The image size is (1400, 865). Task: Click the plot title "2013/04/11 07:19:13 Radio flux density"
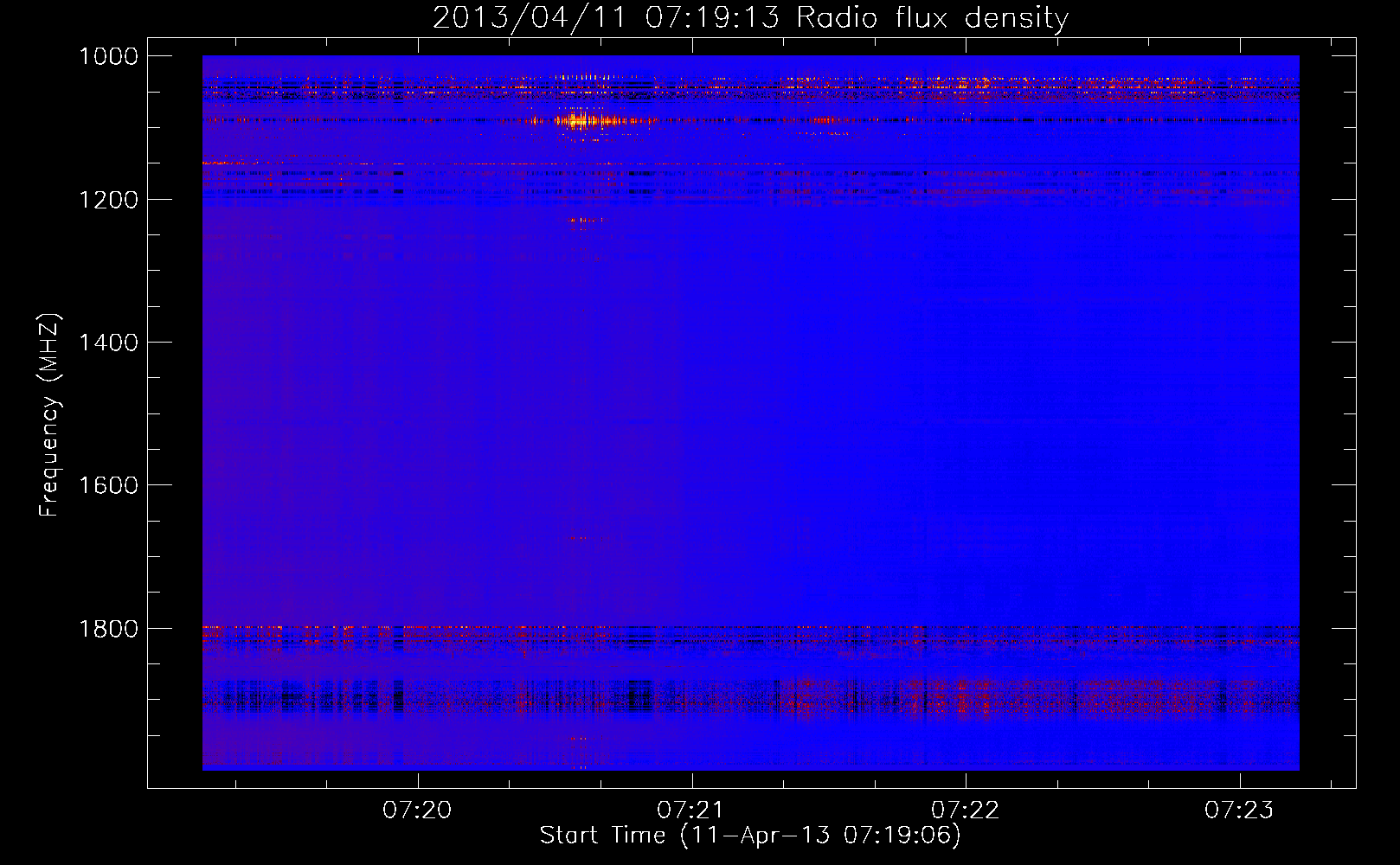coord(750,18)
